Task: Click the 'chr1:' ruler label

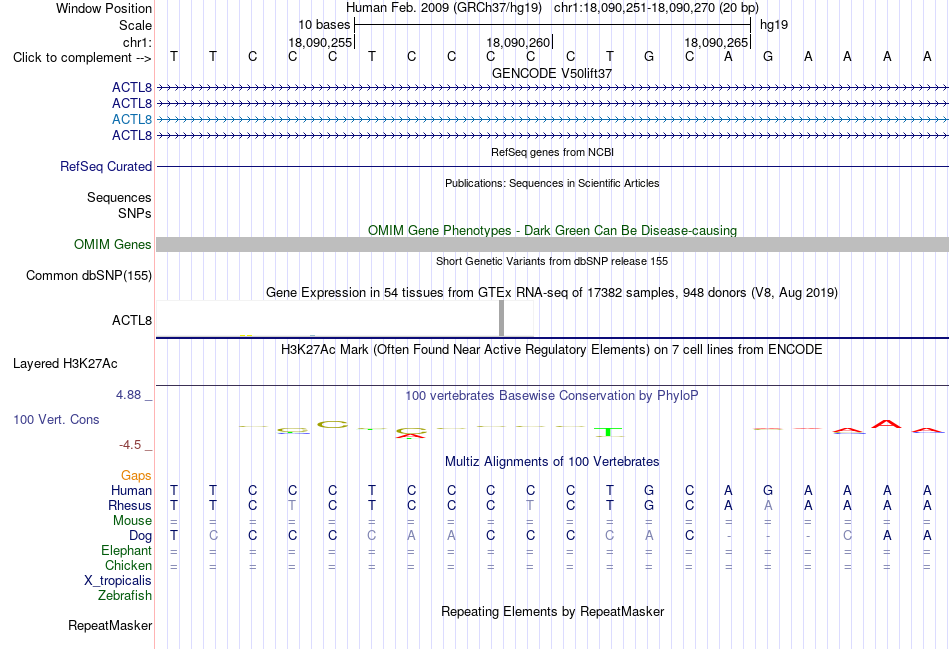Action: point(137,42)
